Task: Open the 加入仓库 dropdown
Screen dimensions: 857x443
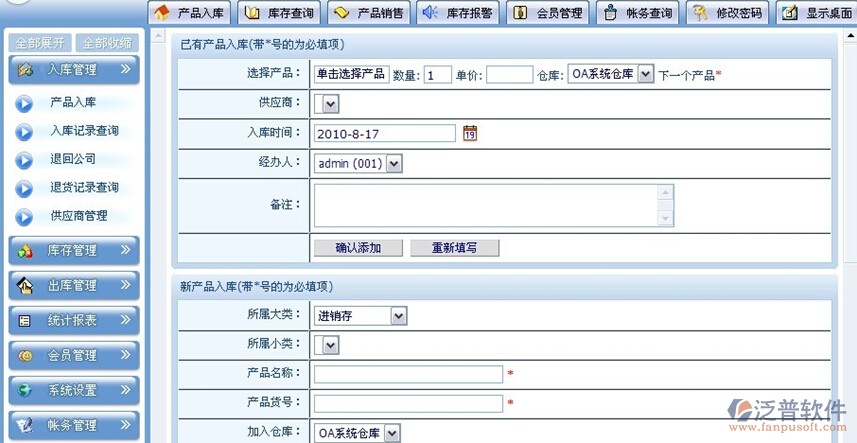Action: click(357, 434)
